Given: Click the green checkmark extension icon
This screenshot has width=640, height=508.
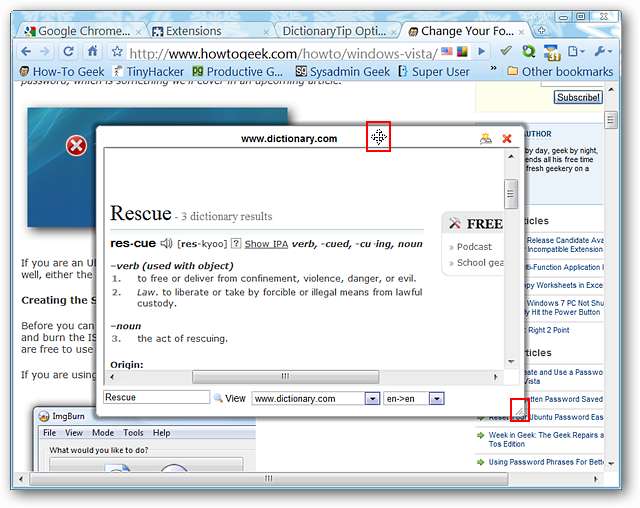Looking at the screenshot, I should 506,51.
